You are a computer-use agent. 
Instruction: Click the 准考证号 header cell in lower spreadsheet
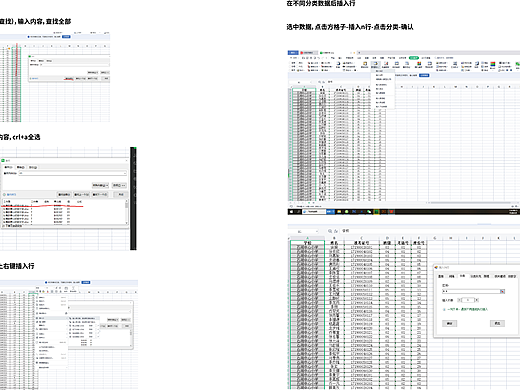tap(361, 243)
